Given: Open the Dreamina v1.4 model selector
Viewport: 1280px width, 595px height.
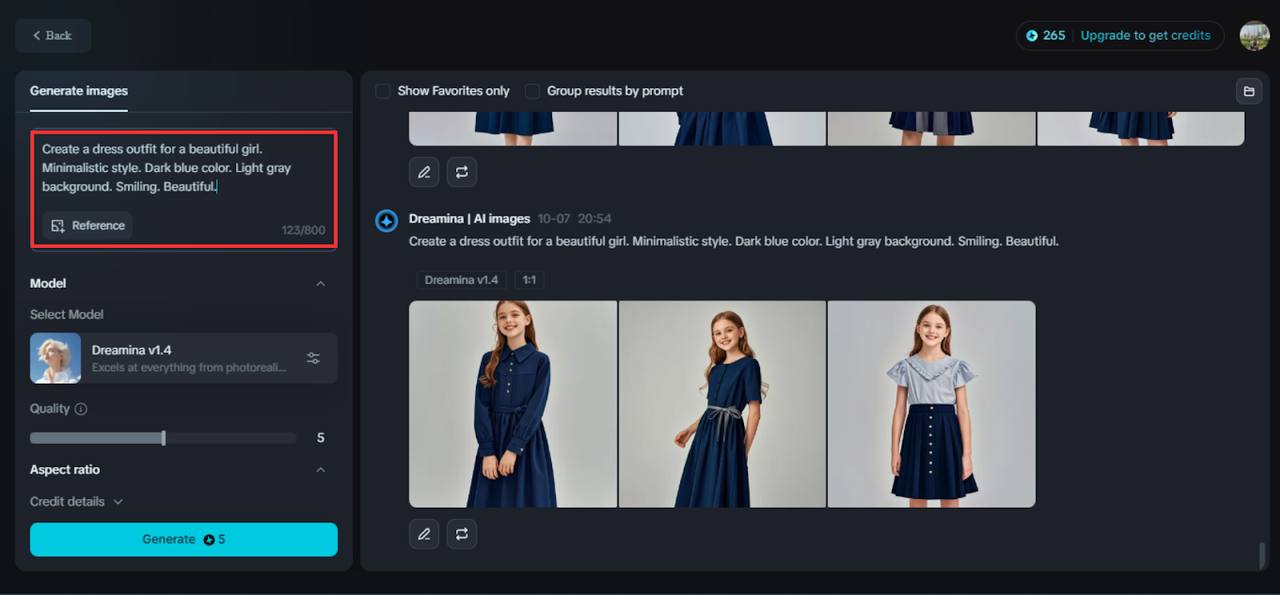Looking at the screenshot, I should (184, 358).
